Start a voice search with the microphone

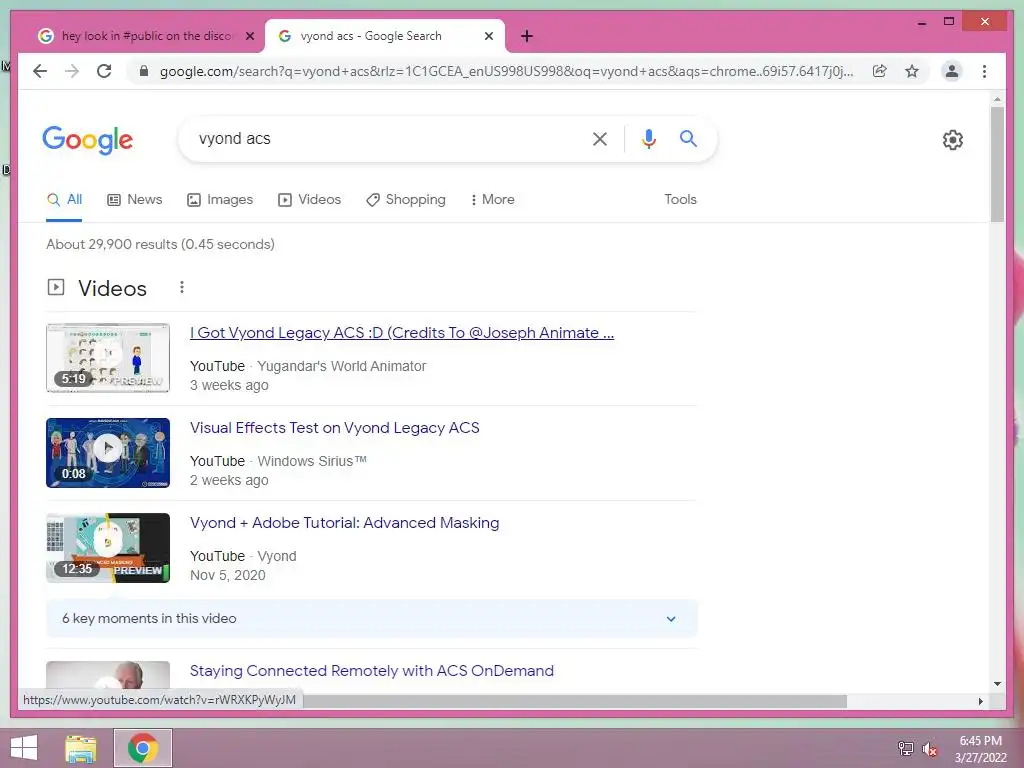pos(648,139)
